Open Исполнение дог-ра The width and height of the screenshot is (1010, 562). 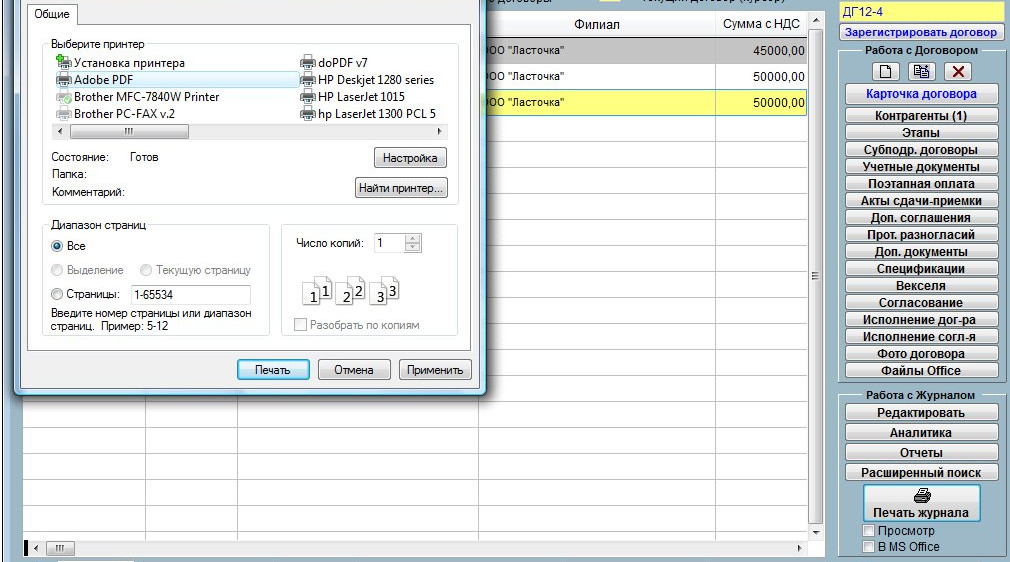(921, 320)
